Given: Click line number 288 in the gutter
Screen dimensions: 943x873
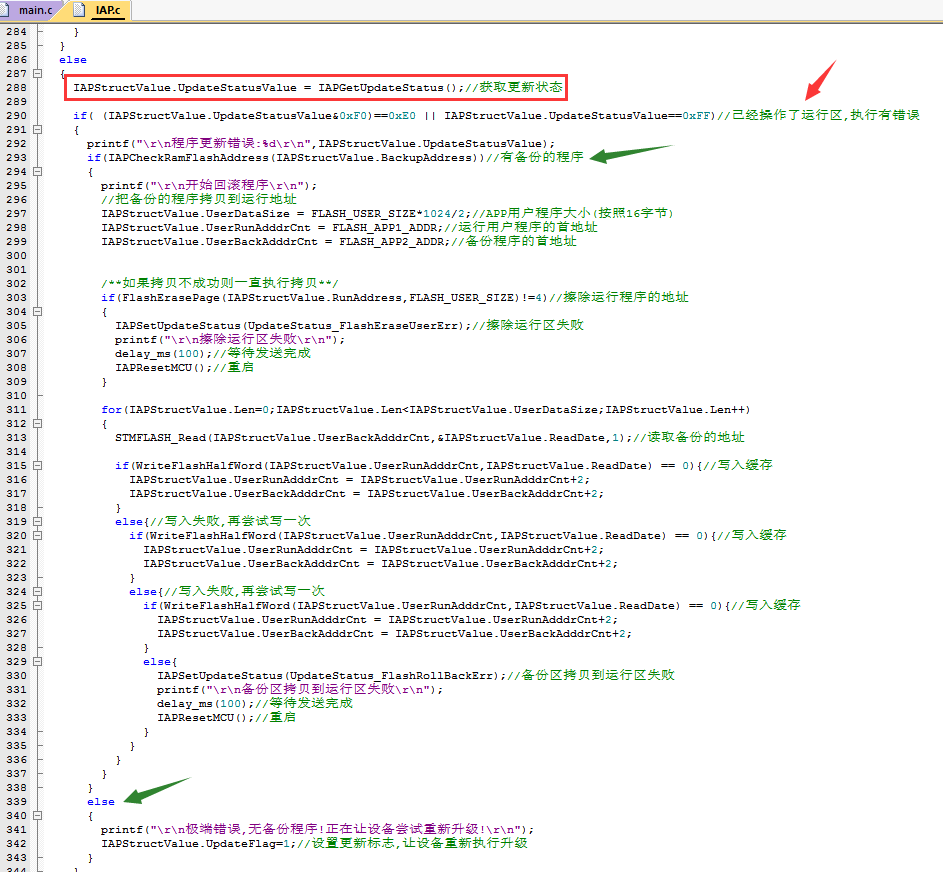Looking at the screenshot, I should (x=16, y=88).
